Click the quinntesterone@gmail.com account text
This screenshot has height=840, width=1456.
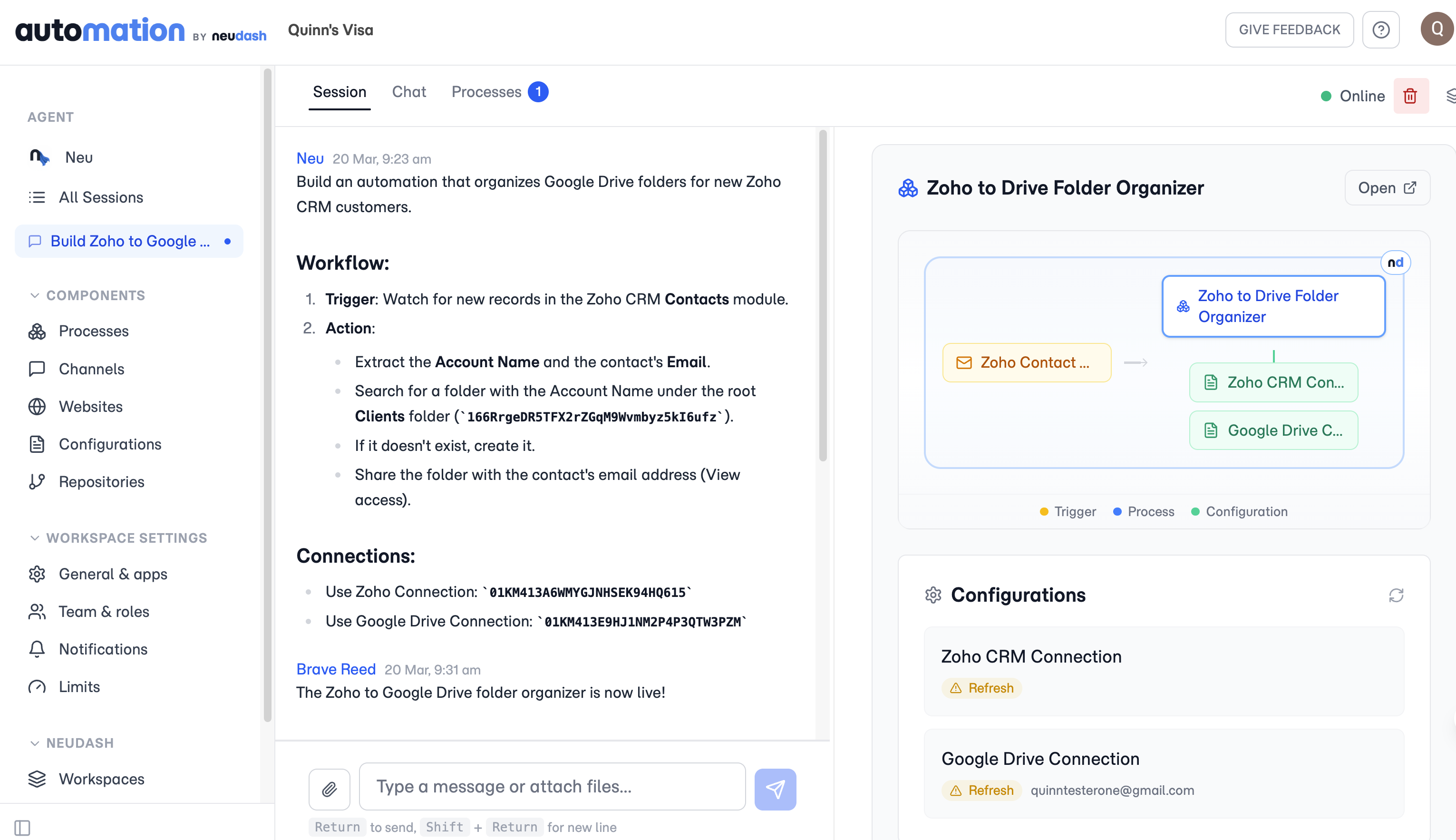[x=1112, y=791]
